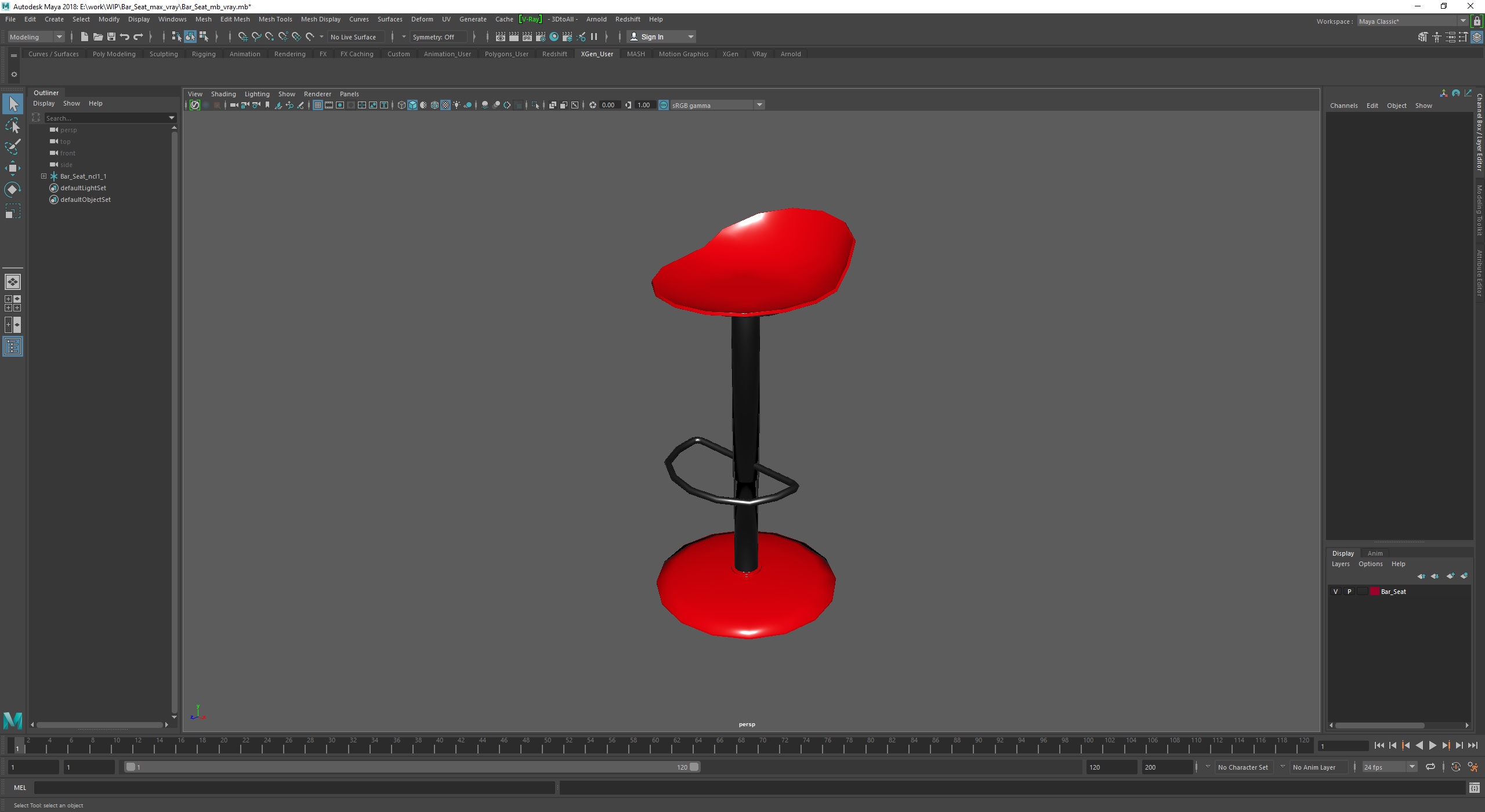Save the current scene

click(111, 37)
